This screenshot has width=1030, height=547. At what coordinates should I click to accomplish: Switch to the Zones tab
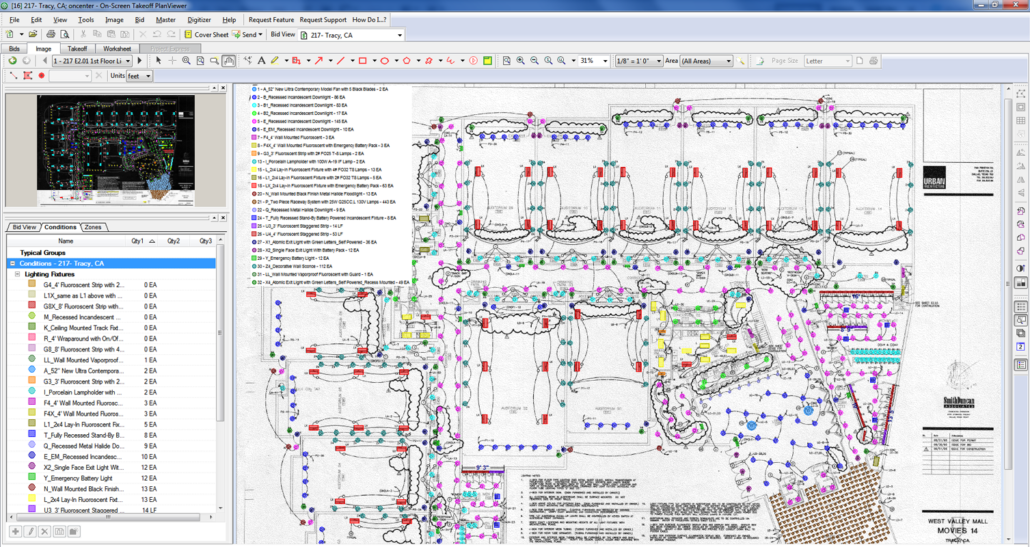coord(93,227)
